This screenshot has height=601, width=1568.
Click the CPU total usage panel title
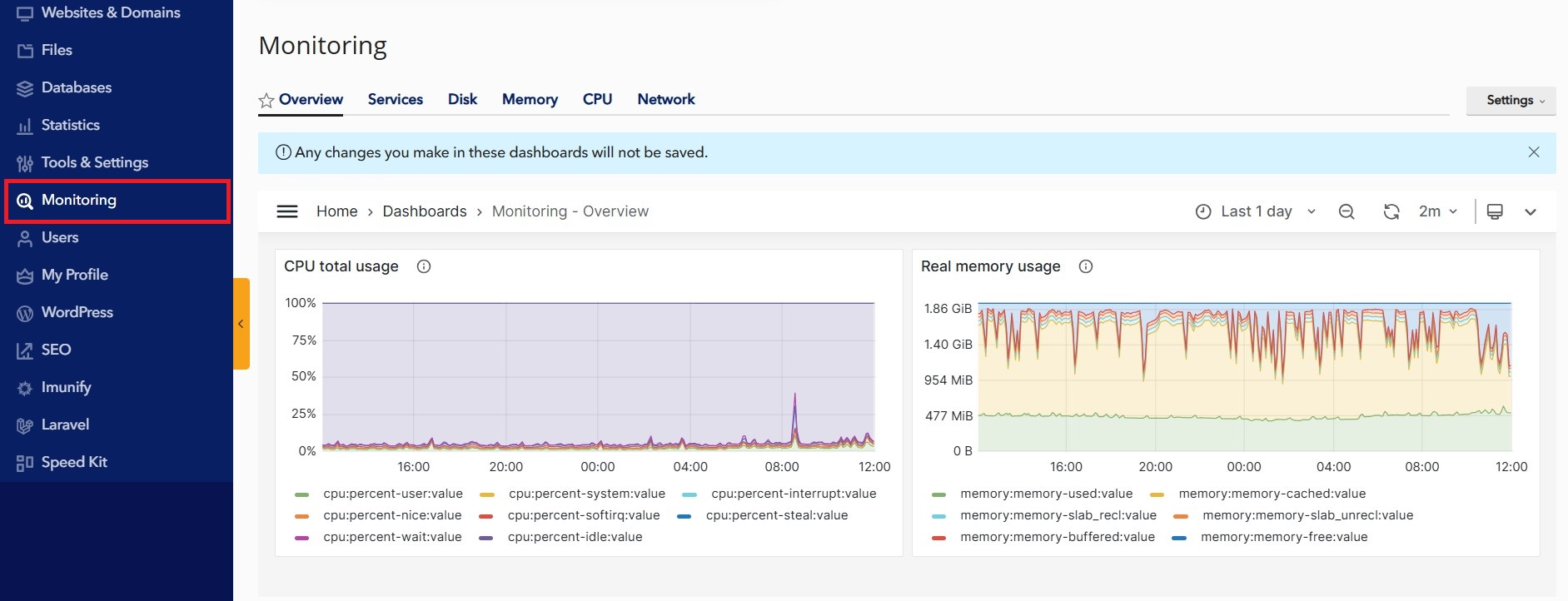(x=341, y=266)
